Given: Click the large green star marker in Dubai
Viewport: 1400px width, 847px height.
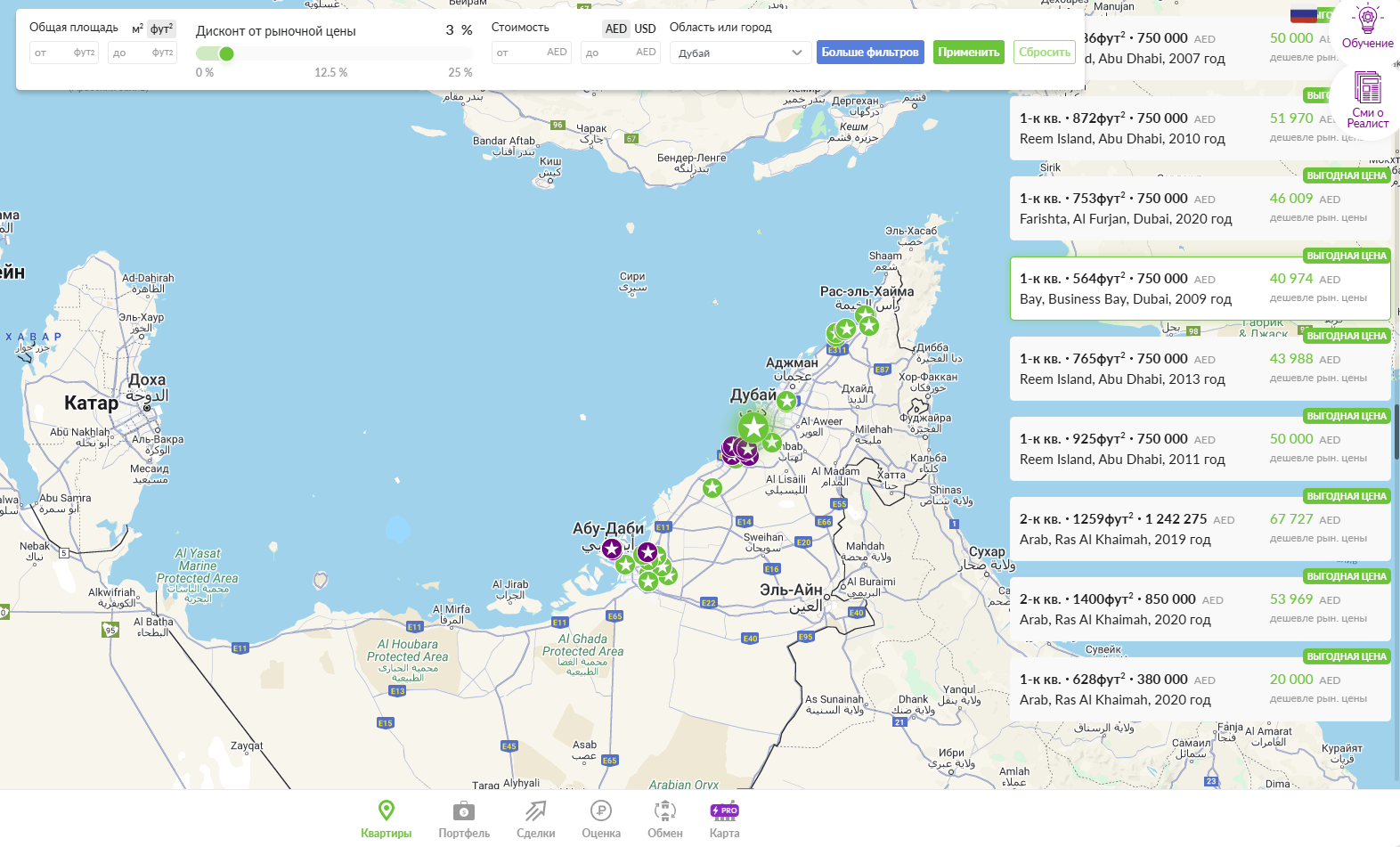Looking at the screenshot, I should tap(753, 428).
